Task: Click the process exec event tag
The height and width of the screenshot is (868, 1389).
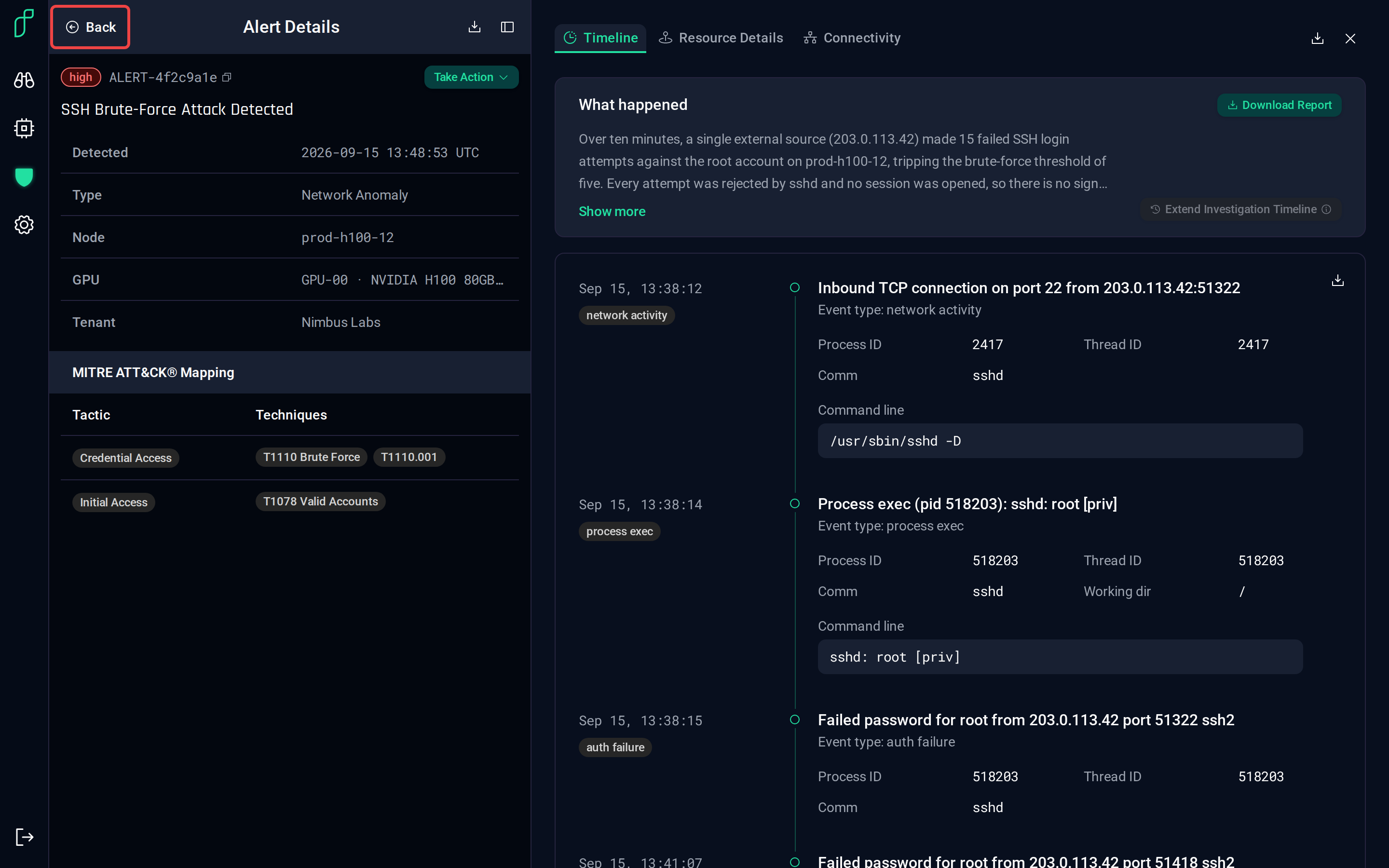Action: [619, 531]
